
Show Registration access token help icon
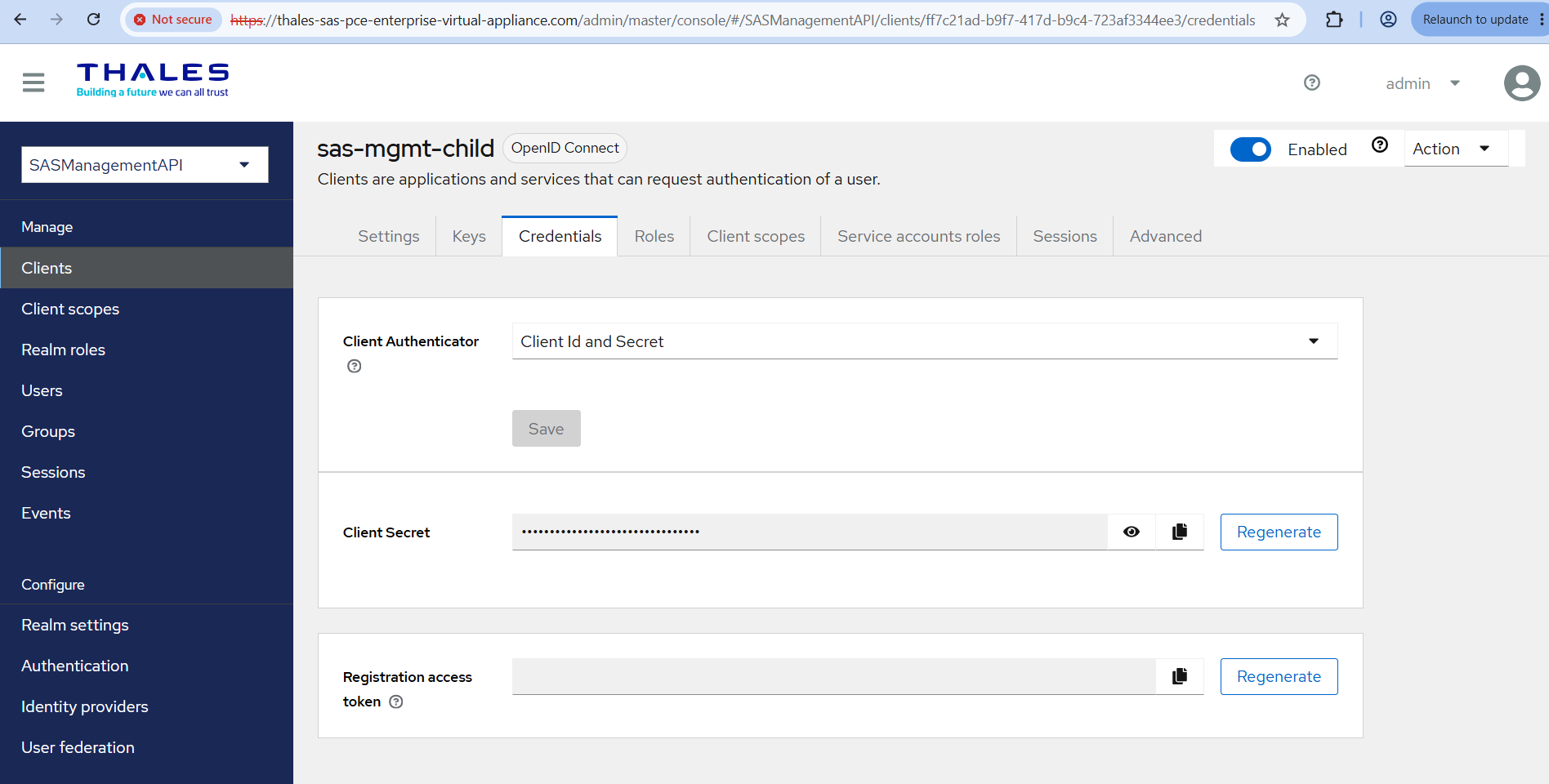click(396, 702)
